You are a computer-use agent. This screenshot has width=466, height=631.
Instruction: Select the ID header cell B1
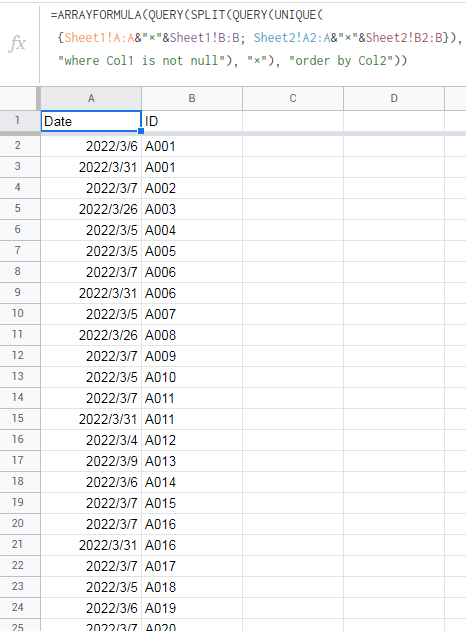click(x=192, y=121)
